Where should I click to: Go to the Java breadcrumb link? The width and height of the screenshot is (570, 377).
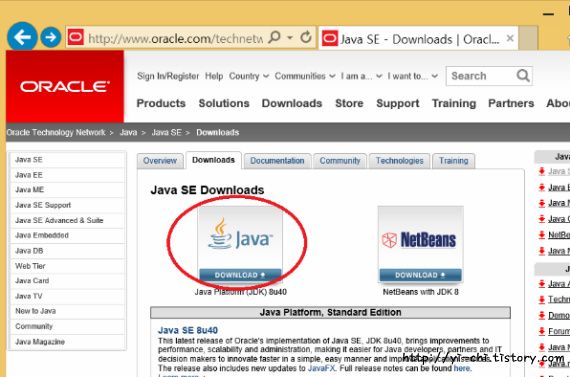128,132
